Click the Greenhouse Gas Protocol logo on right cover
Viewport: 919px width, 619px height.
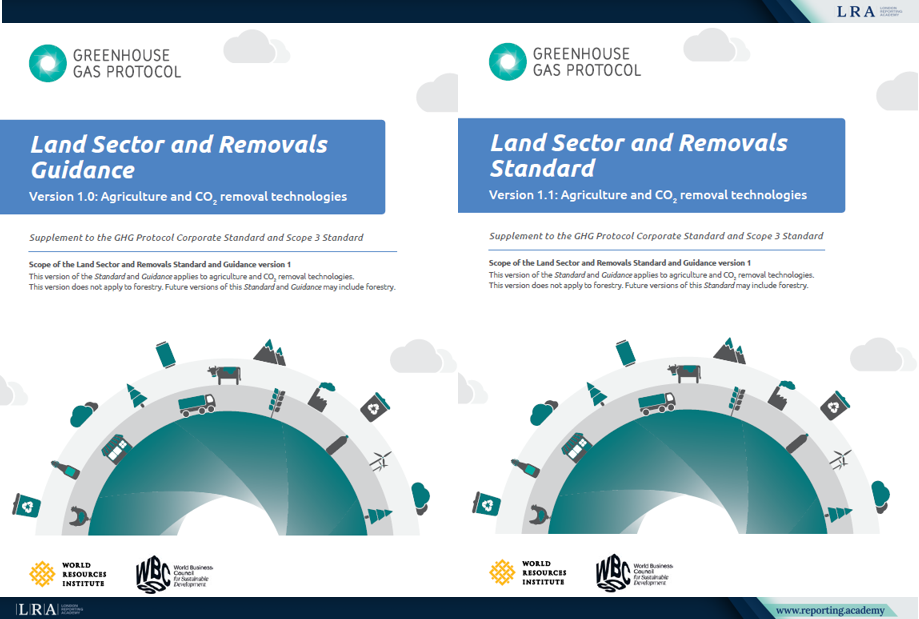(565, 62)
